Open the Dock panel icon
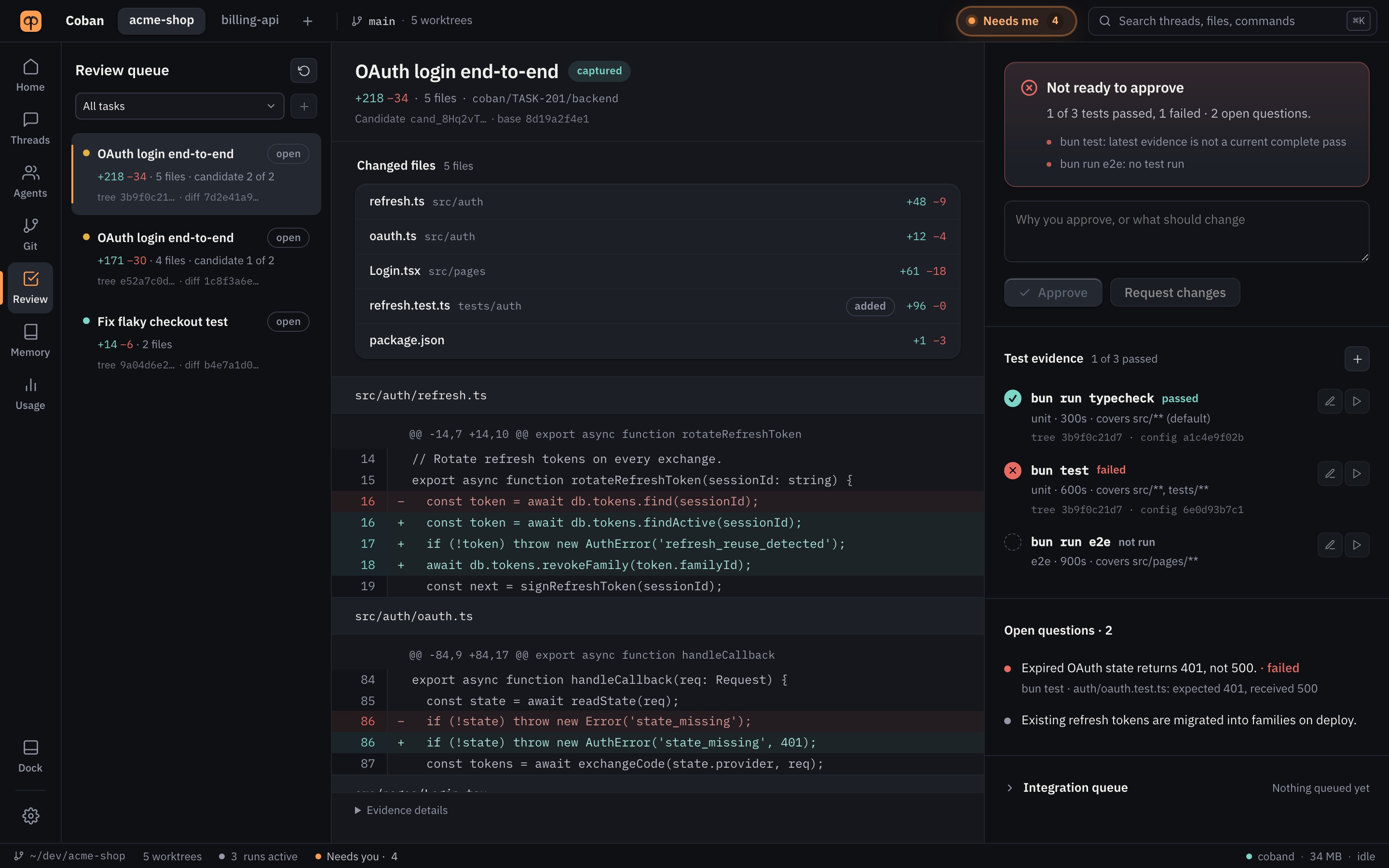Image resolution: width=1389 pixels, height=868 pixels. tap(30, 756)
